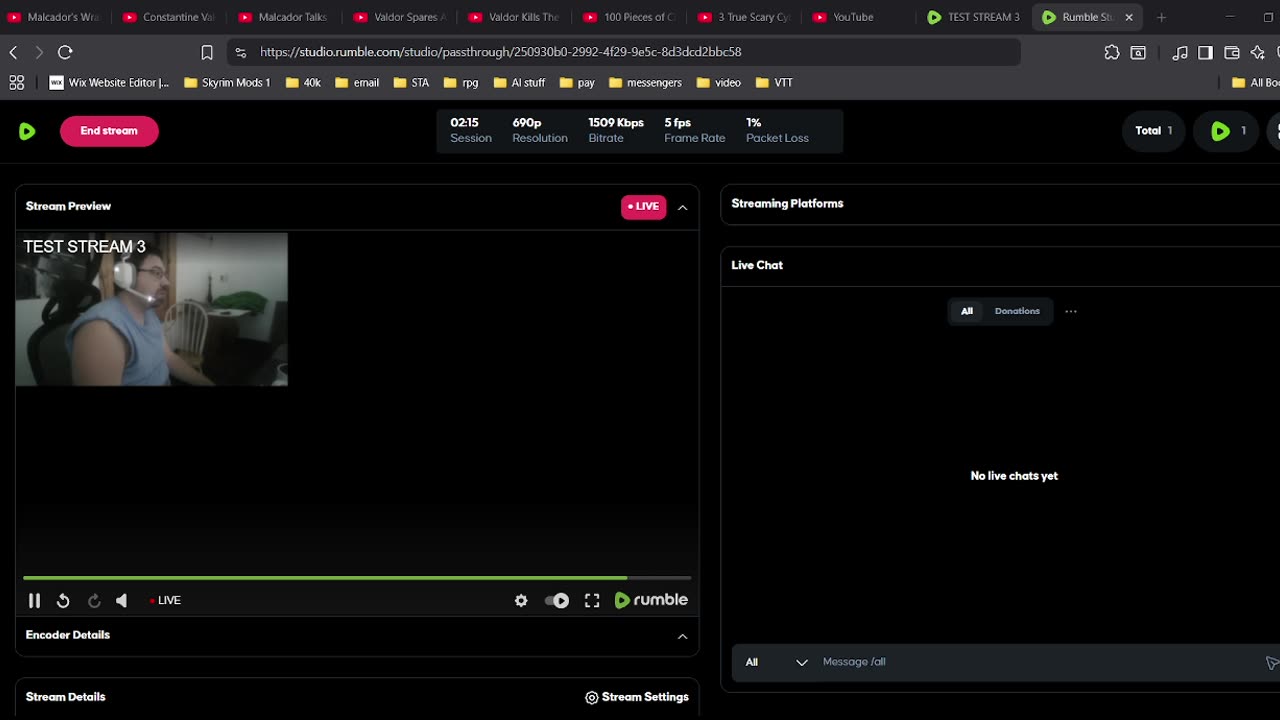This screenshot has height=720, width=1280.
Task: Click the stream preview video thumbnail
Action: (152, 309)
